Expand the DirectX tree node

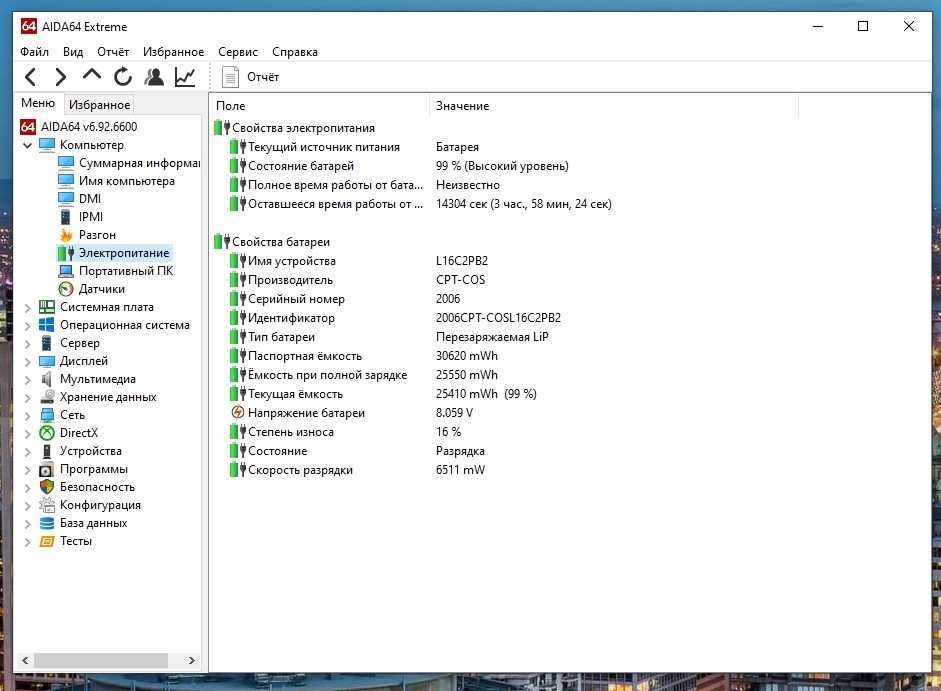click(x=27, y=433)
